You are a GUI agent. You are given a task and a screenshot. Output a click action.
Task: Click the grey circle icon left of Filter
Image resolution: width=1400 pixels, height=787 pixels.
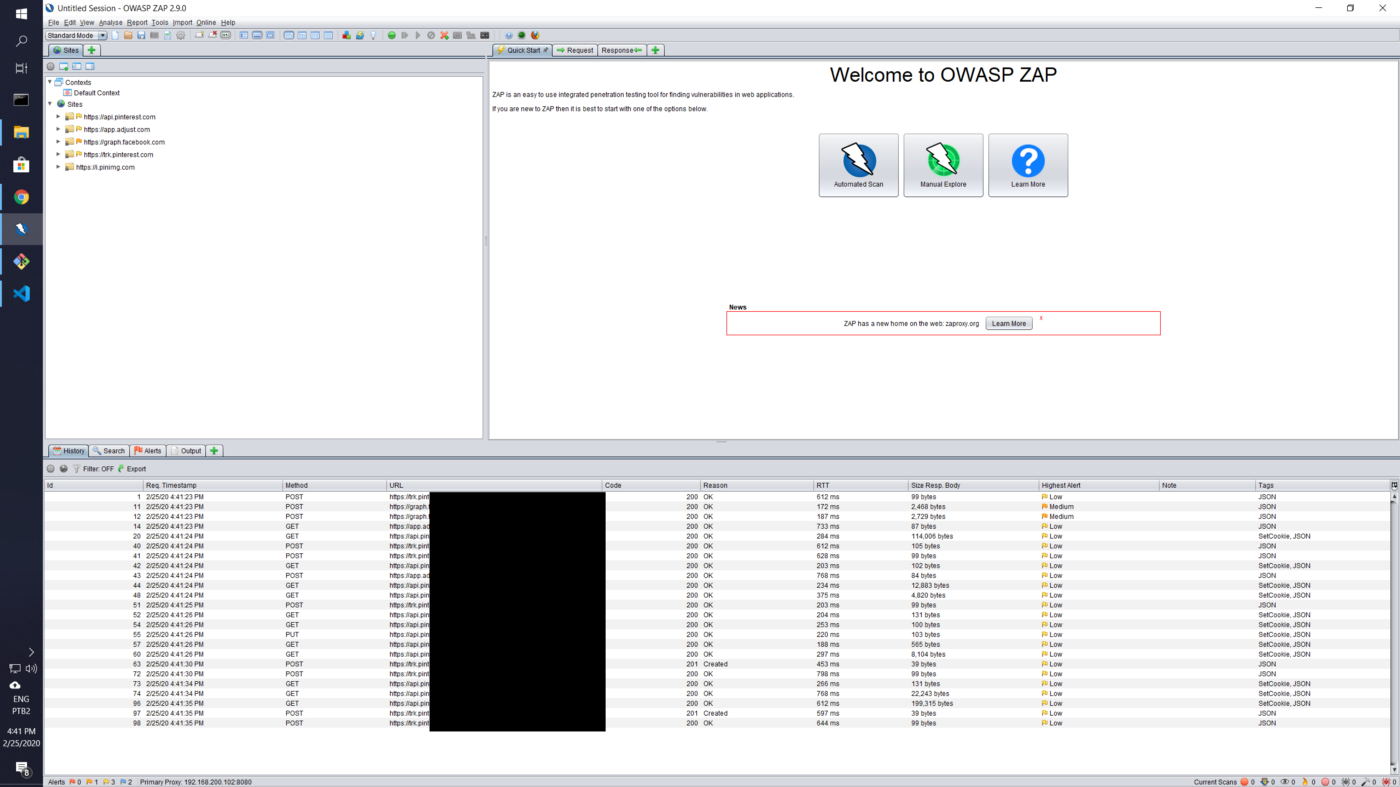pyautogui.click(x=51, y=468)
